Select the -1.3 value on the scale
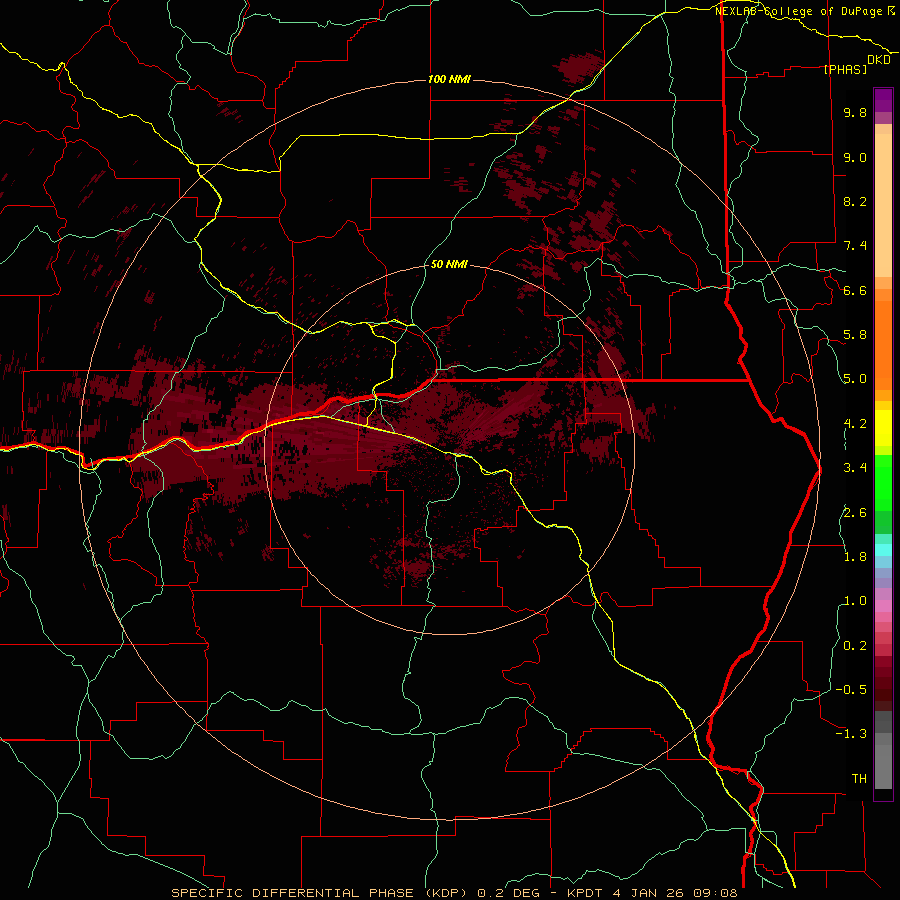Screen dimensions: 900x900 click(x=851, y=734)
